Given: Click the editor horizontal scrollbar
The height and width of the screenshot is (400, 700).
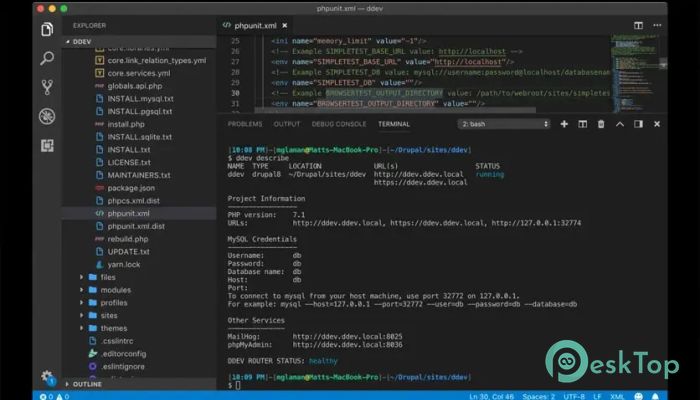Looking at the screenshot, I should click(395, 110).
